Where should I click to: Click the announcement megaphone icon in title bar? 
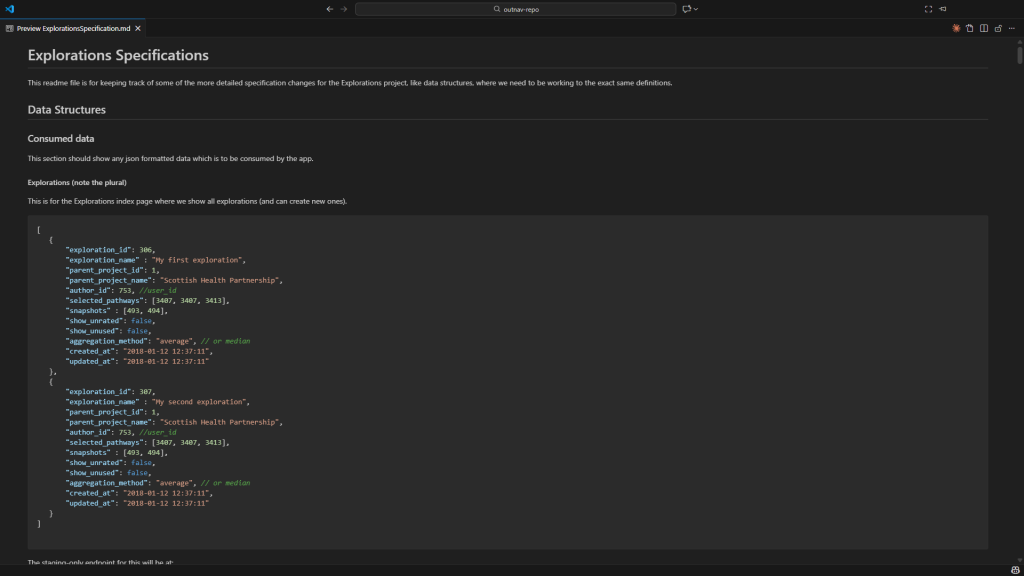[942, 9]
